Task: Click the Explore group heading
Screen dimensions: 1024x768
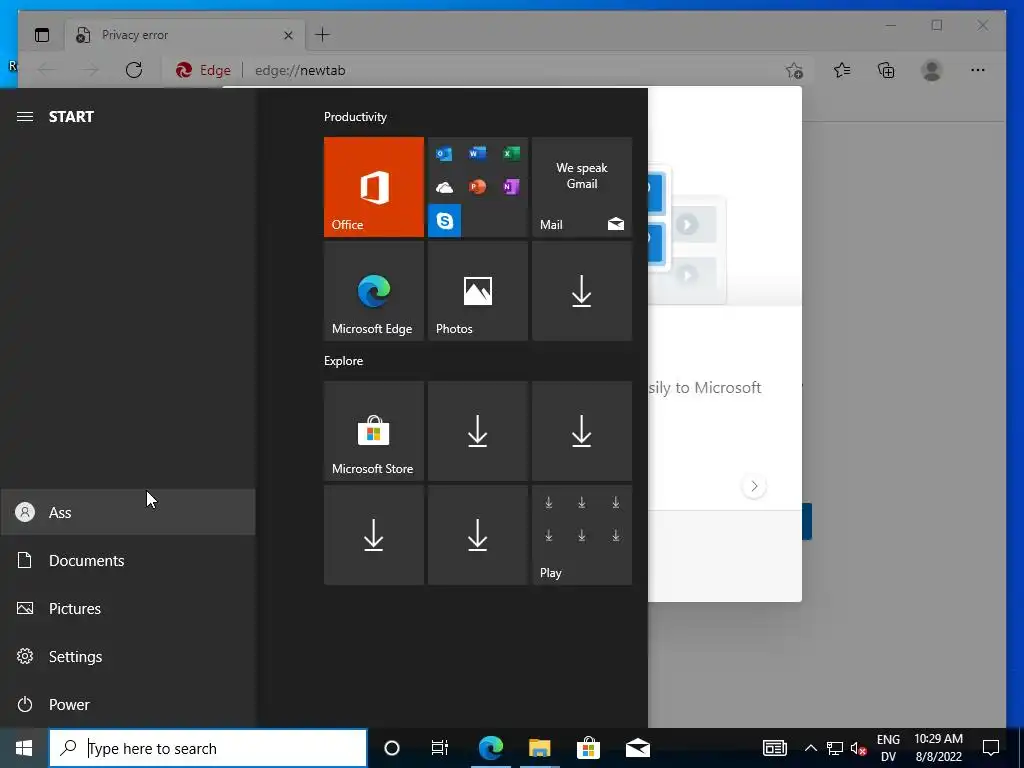Action: click(344, 360)
